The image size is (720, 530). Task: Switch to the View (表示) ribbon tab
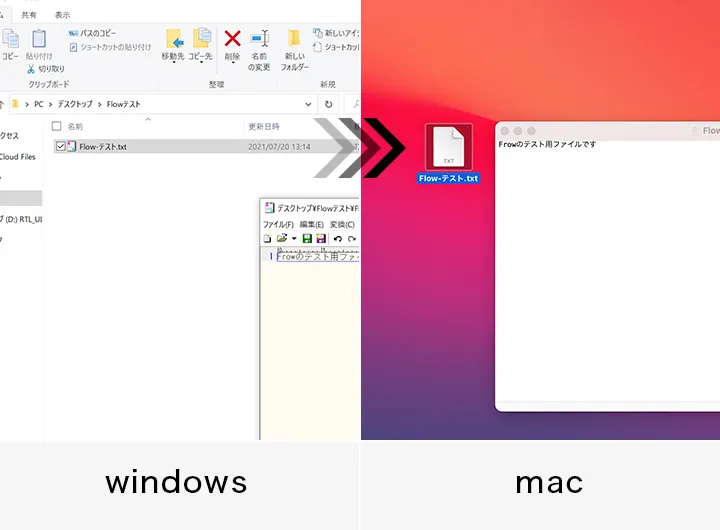pos(62,15)
